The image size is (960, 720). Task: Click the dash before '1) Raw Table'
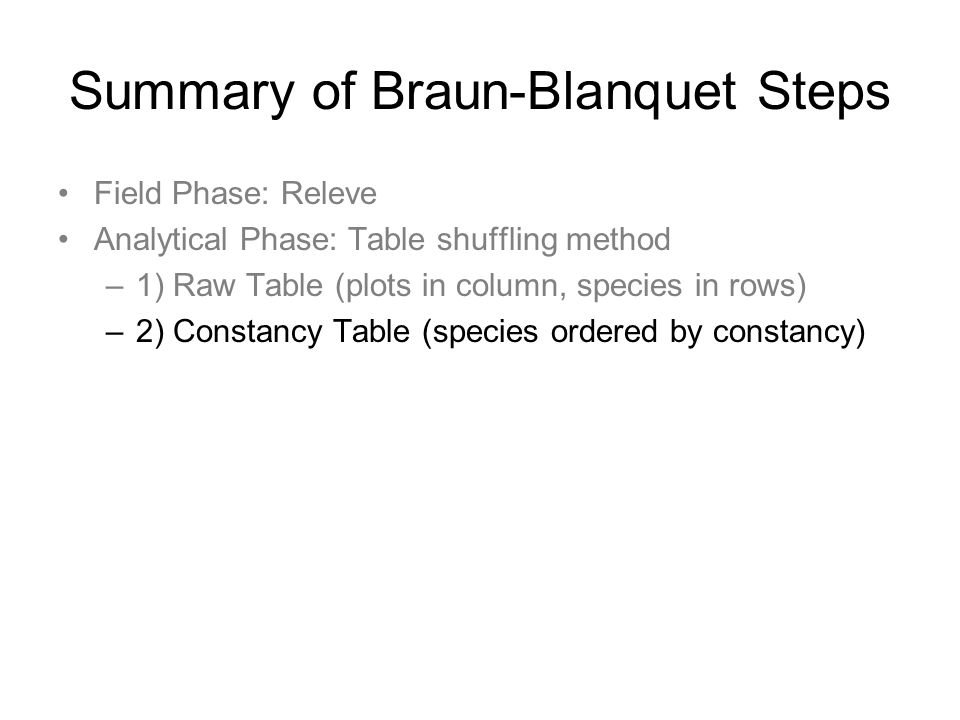tap(114, 287)
